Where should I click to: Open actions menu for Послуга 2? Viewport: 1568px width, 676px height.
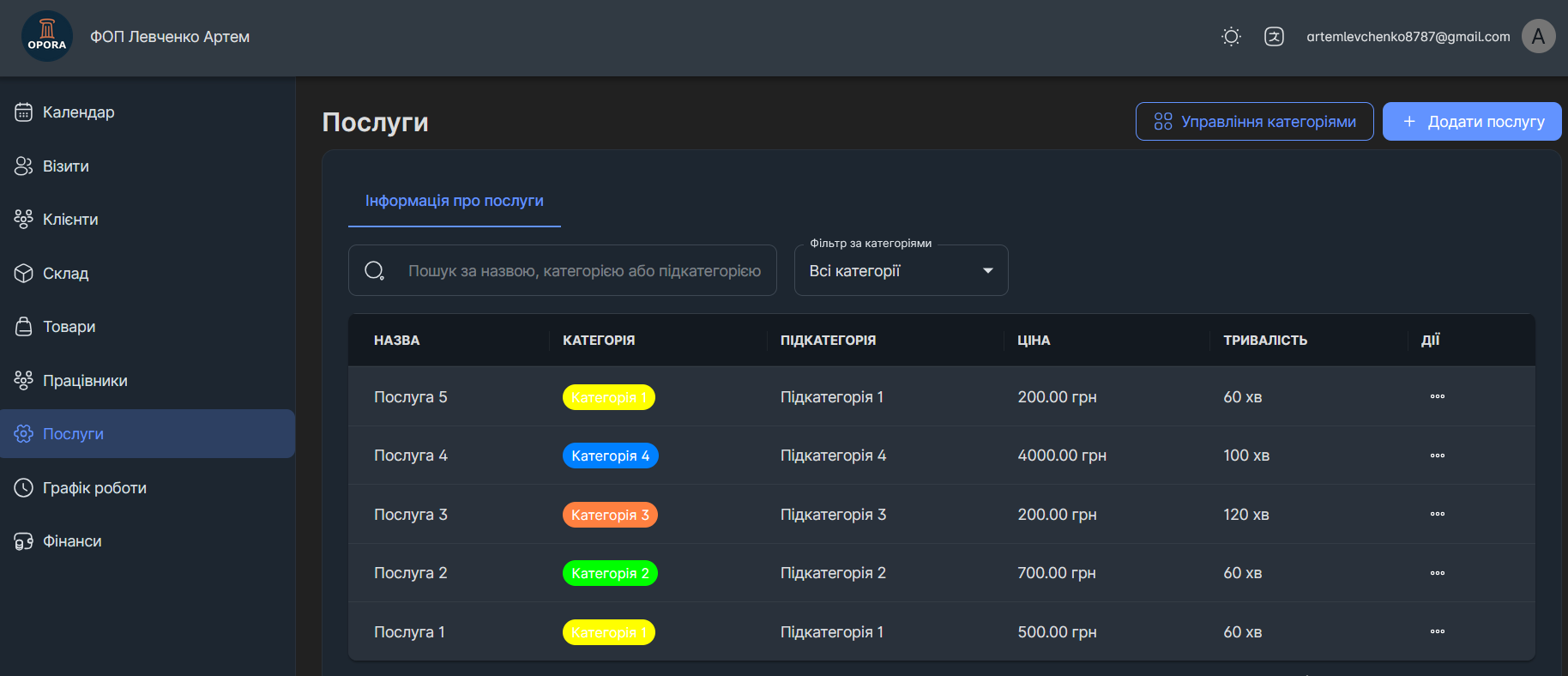click(1438, 573)
